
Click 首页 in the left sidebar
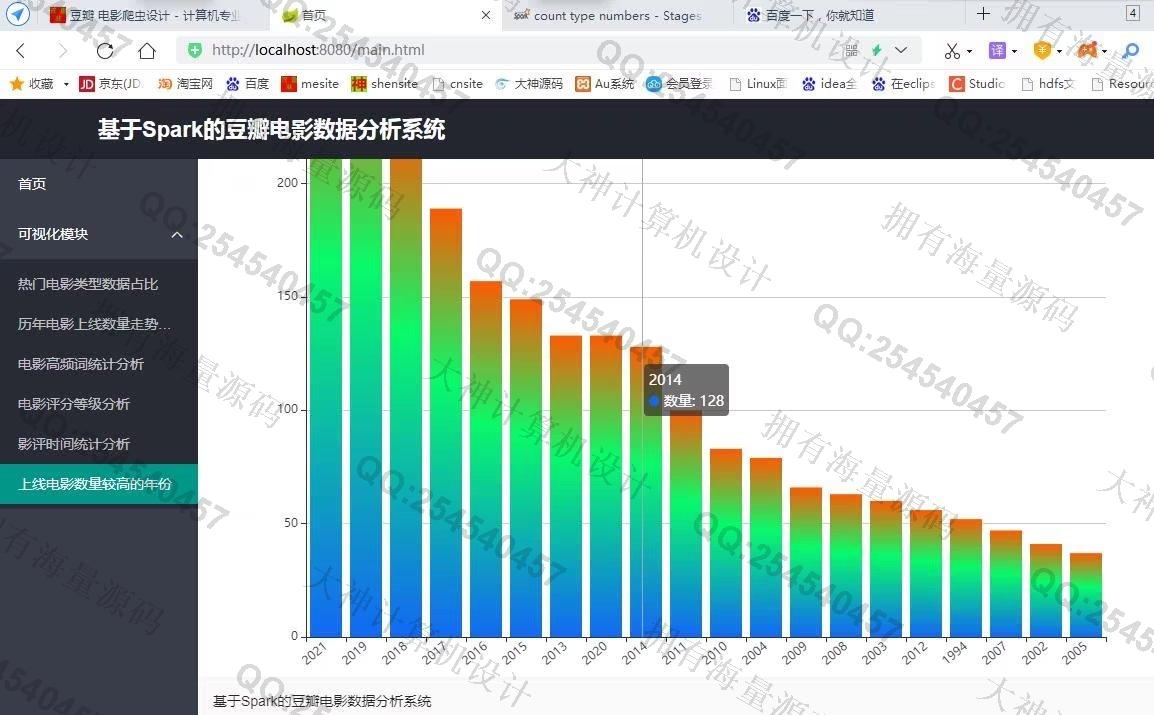32,185
